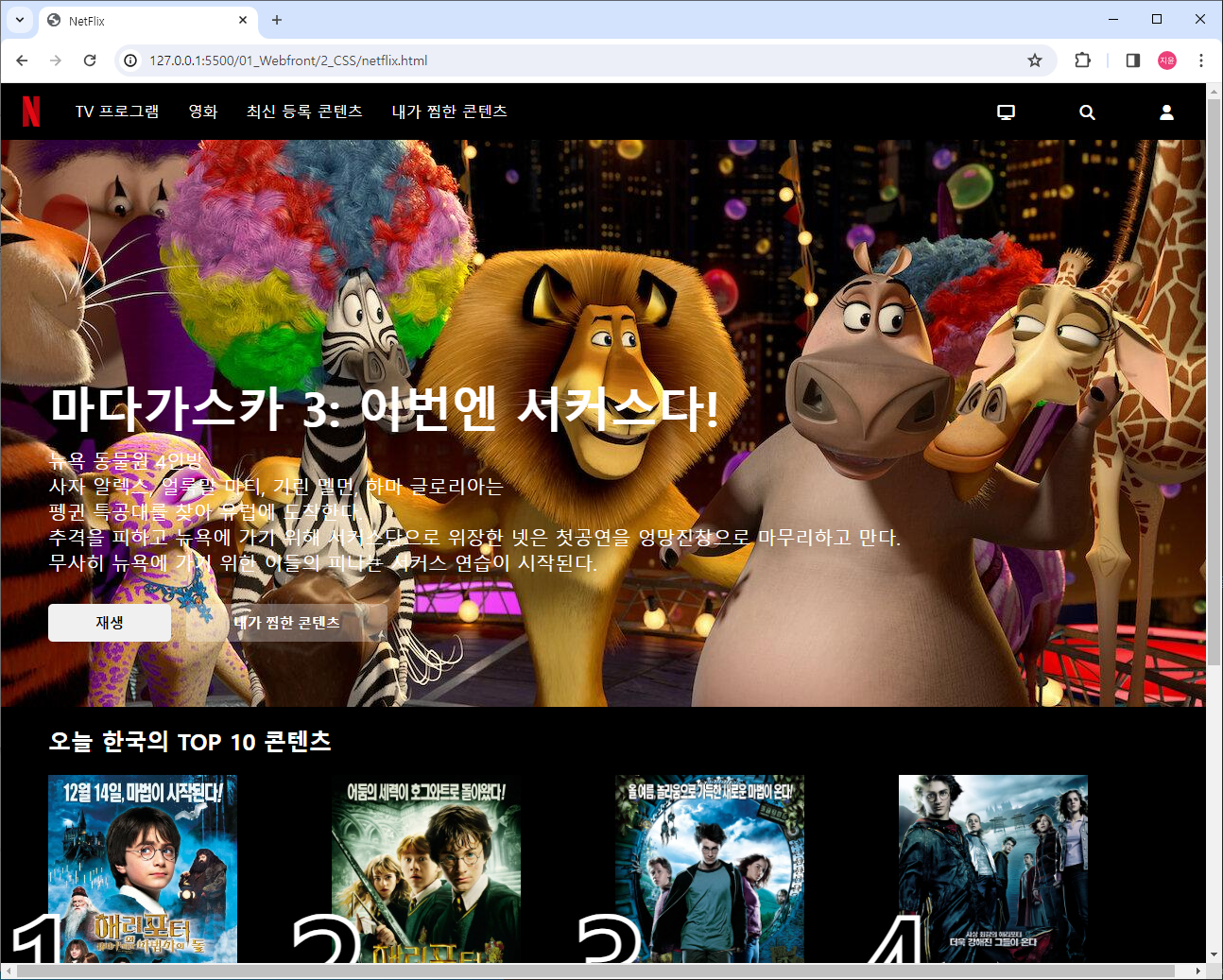Open the user profile icon in header
The width and height of the screenshot is (1223, 980).
pos(1166,112)
